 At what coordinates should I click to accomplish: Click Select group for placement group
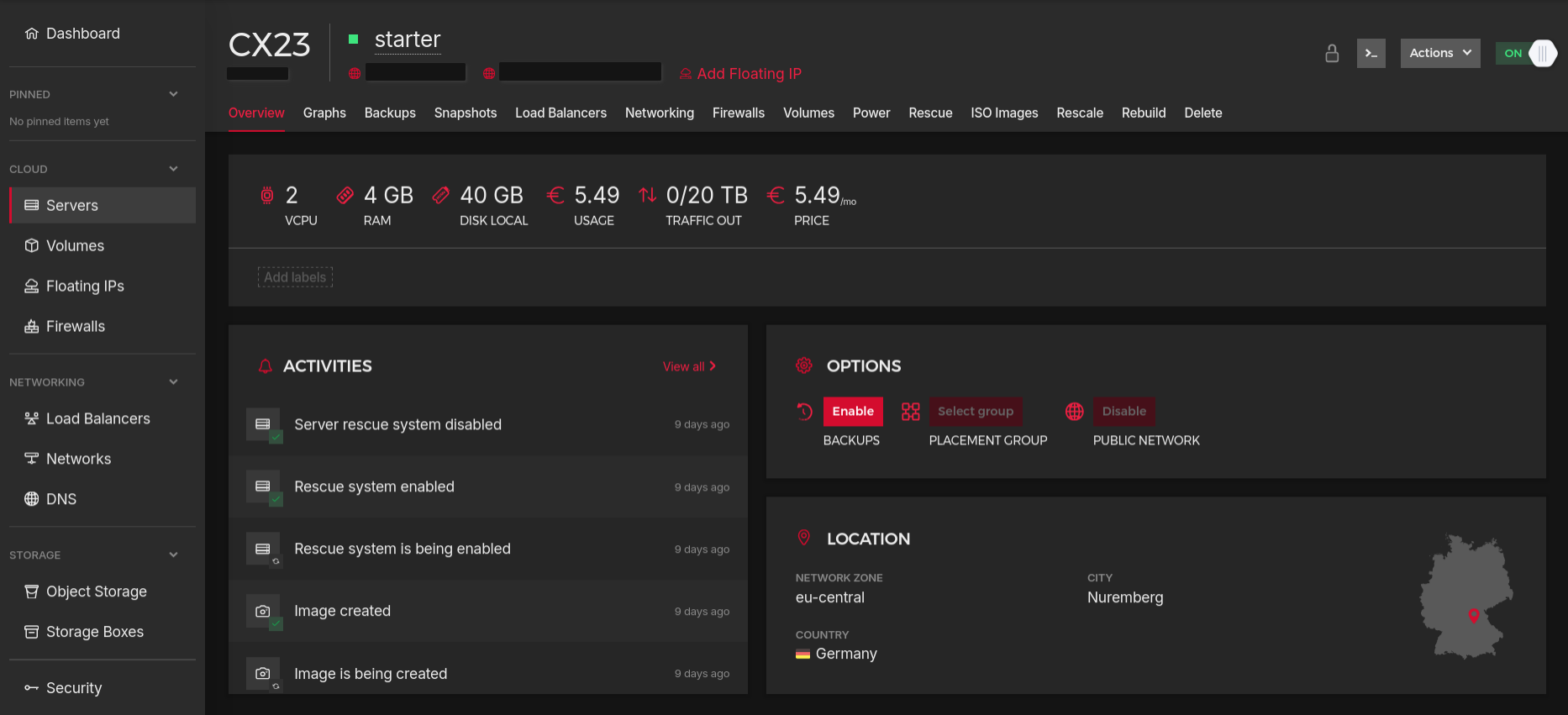coord(976,412)
